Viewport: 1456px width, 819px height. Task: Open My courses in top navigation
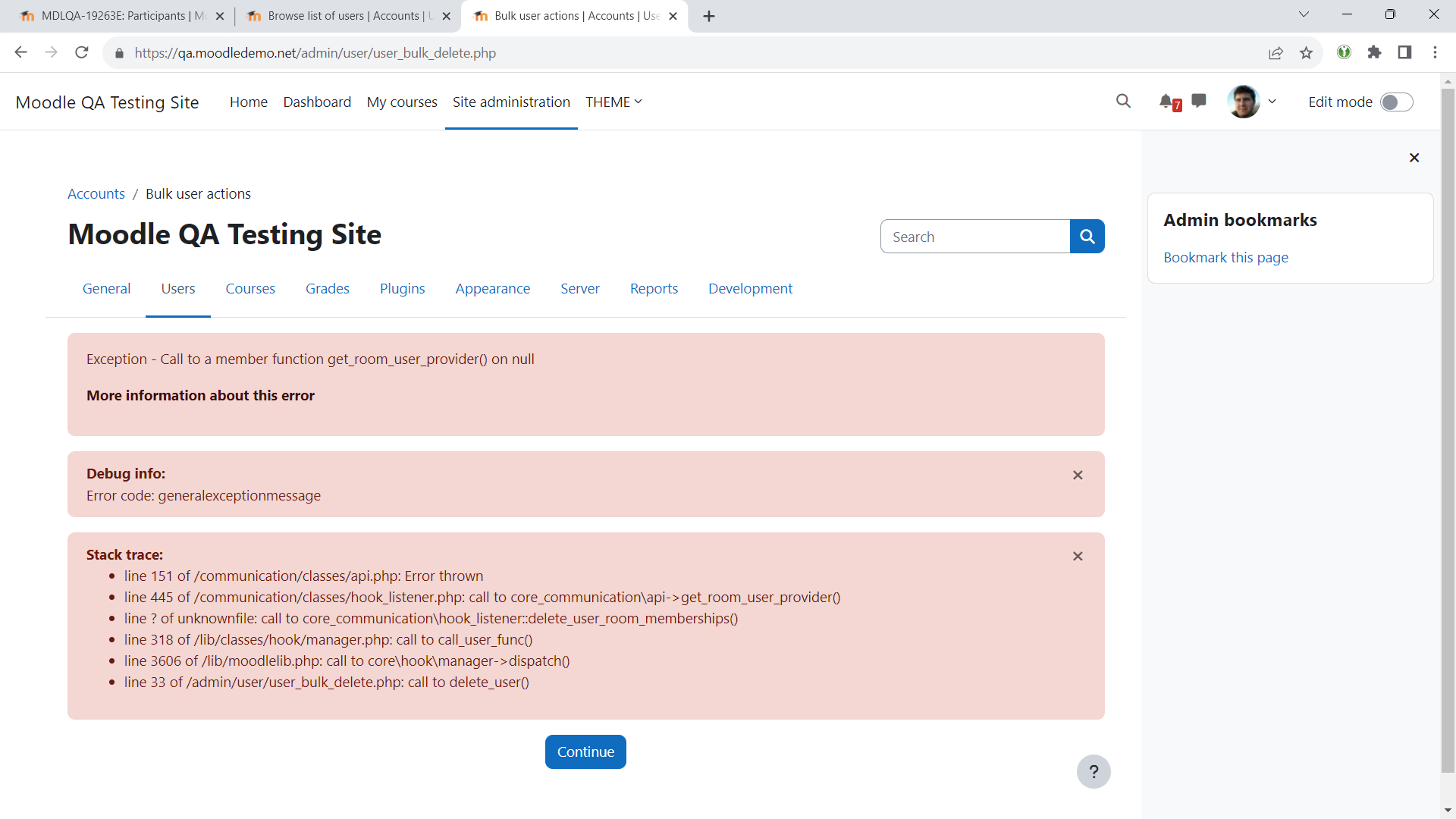click(x=402, y=102)
